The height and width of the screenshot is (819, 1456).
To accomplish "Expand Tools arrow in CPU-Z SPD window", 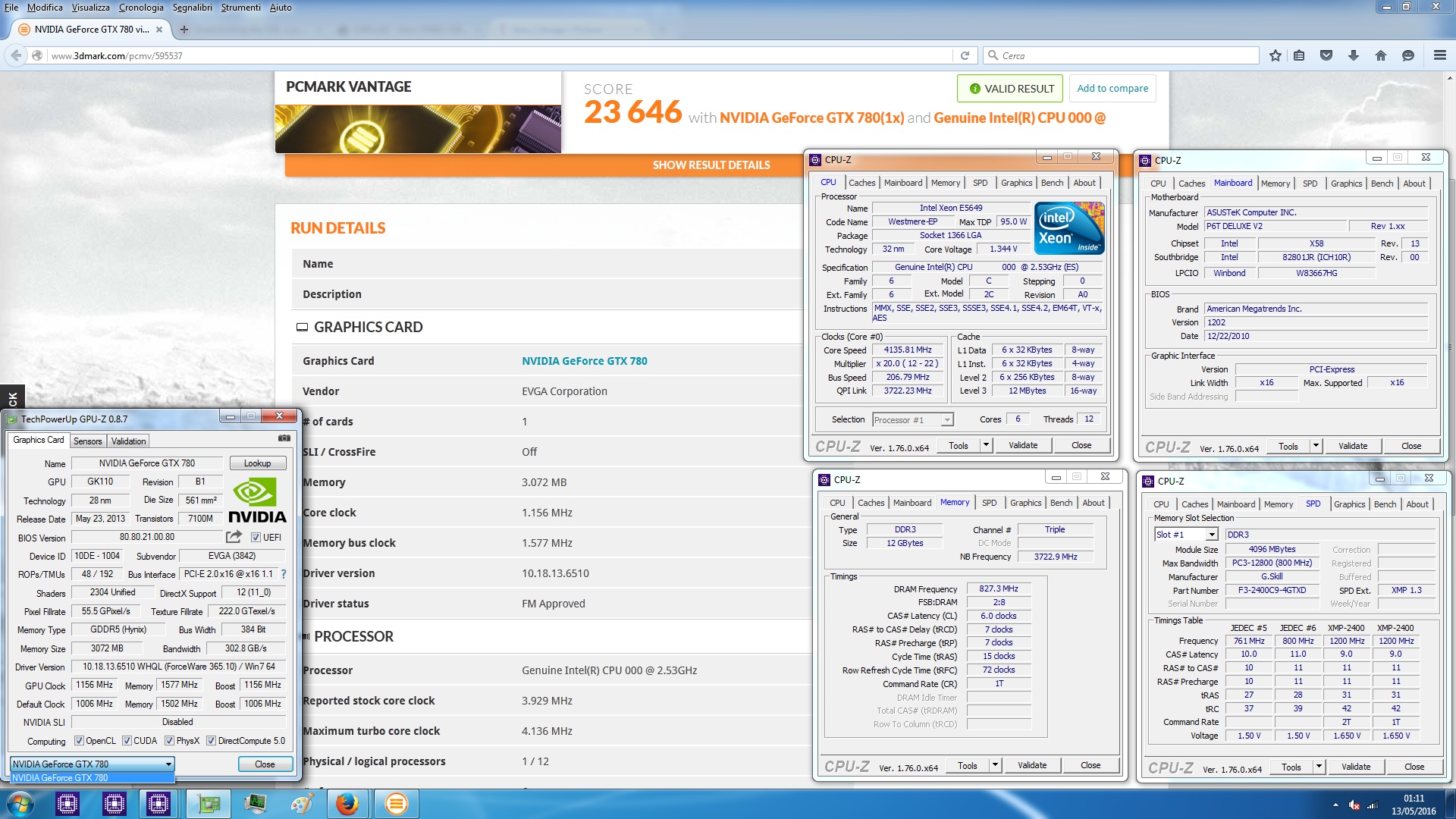I will pos(1319,767).
